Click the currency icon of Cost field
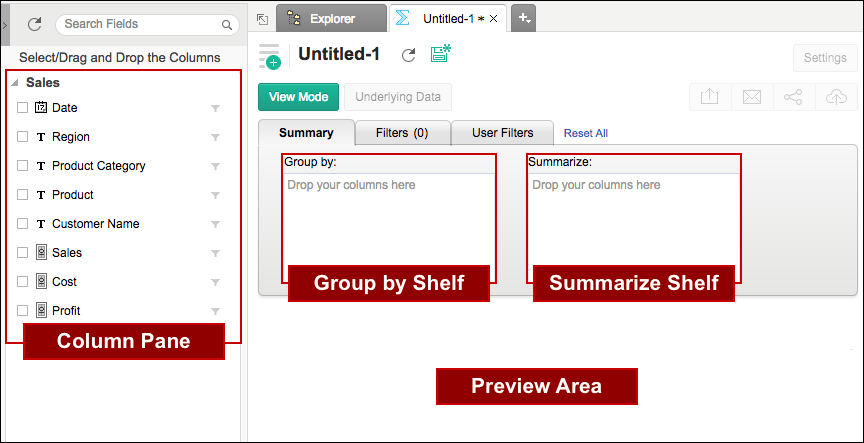The height and width of the screenshot is (443, 864). [41, 281]
